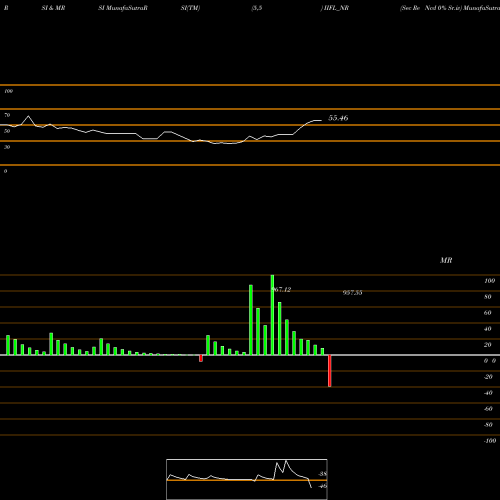The width and height of the screenshot is (500, 500).
Task: Click the SI & MR header text
Action: click(53, 8)
